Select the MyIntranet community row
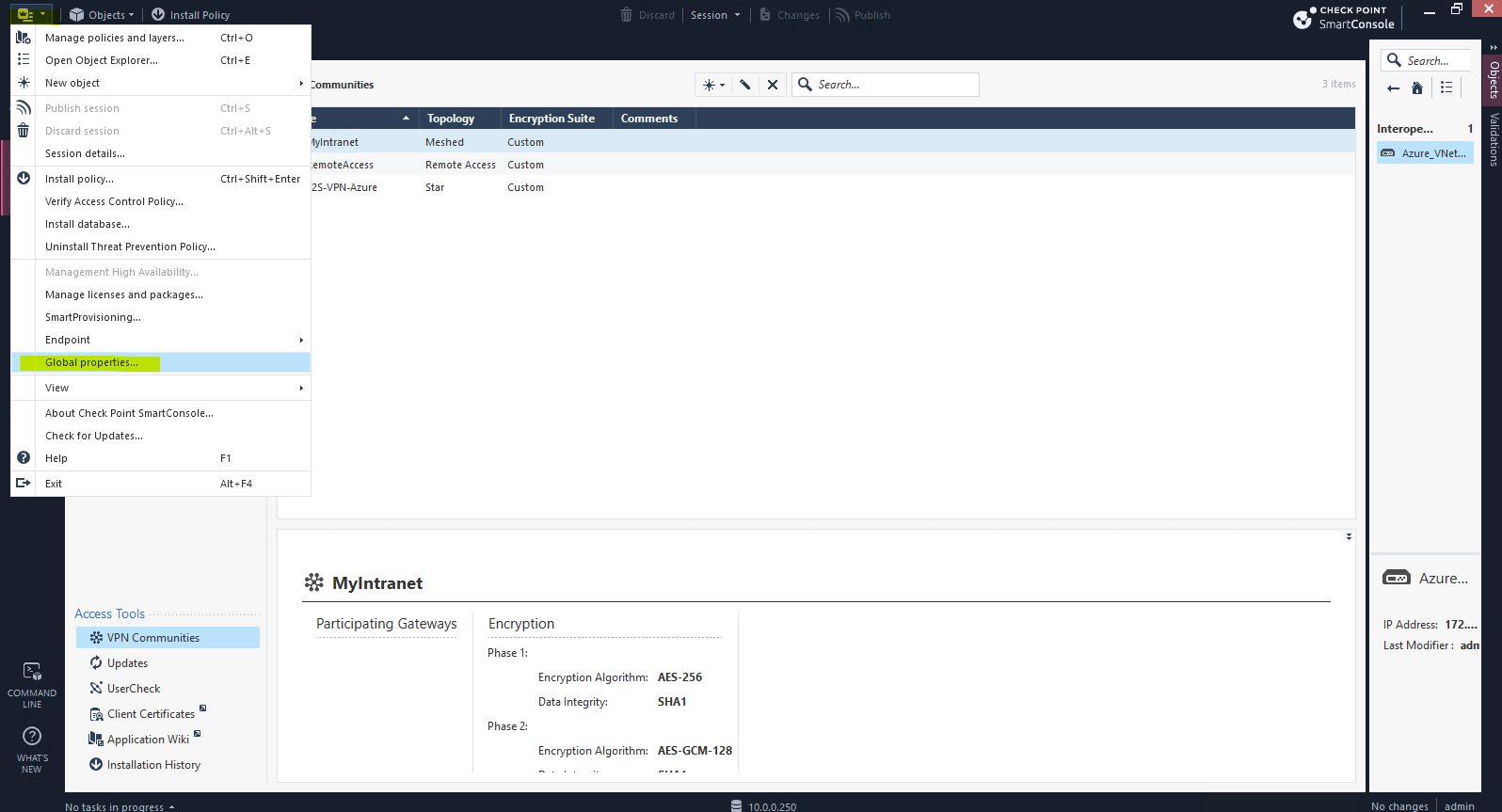Image resolution: width=1502 pixels, height=812 pixels. click(x=832, y=142)
